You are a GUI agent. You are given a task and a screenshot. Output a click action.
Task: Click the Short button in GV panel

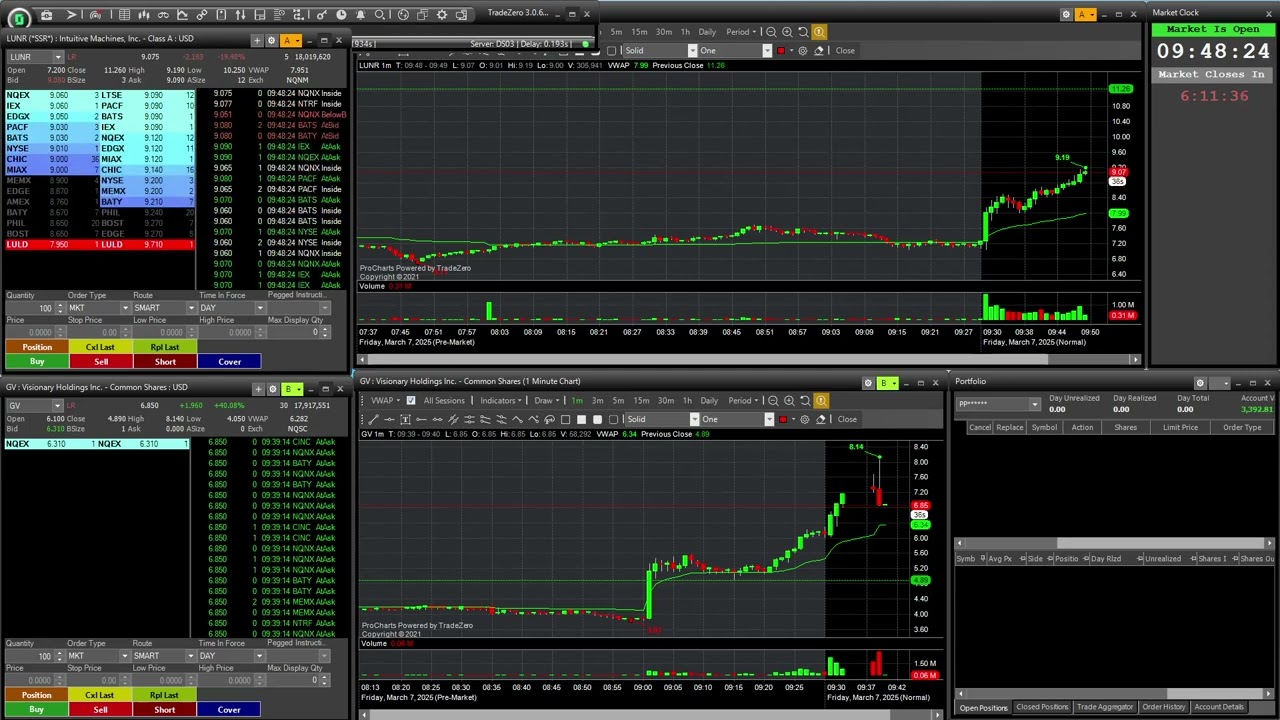click(x=165, y=710)
